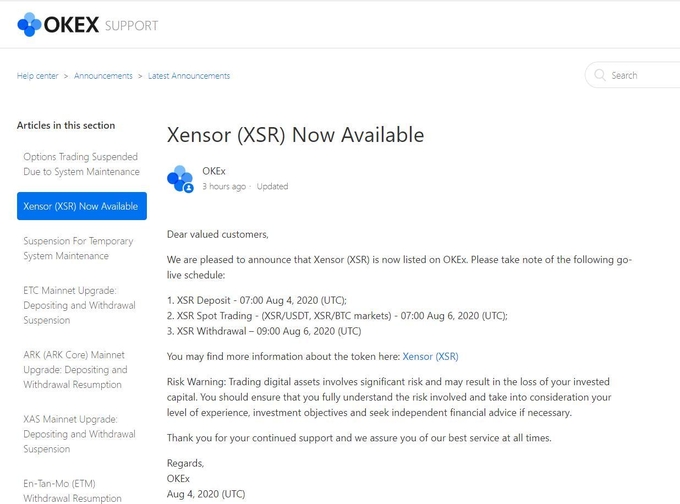Select Xensor (XSR) Now Available sidebar item
This screenshot has height=504, width=680.
(82, 206)
